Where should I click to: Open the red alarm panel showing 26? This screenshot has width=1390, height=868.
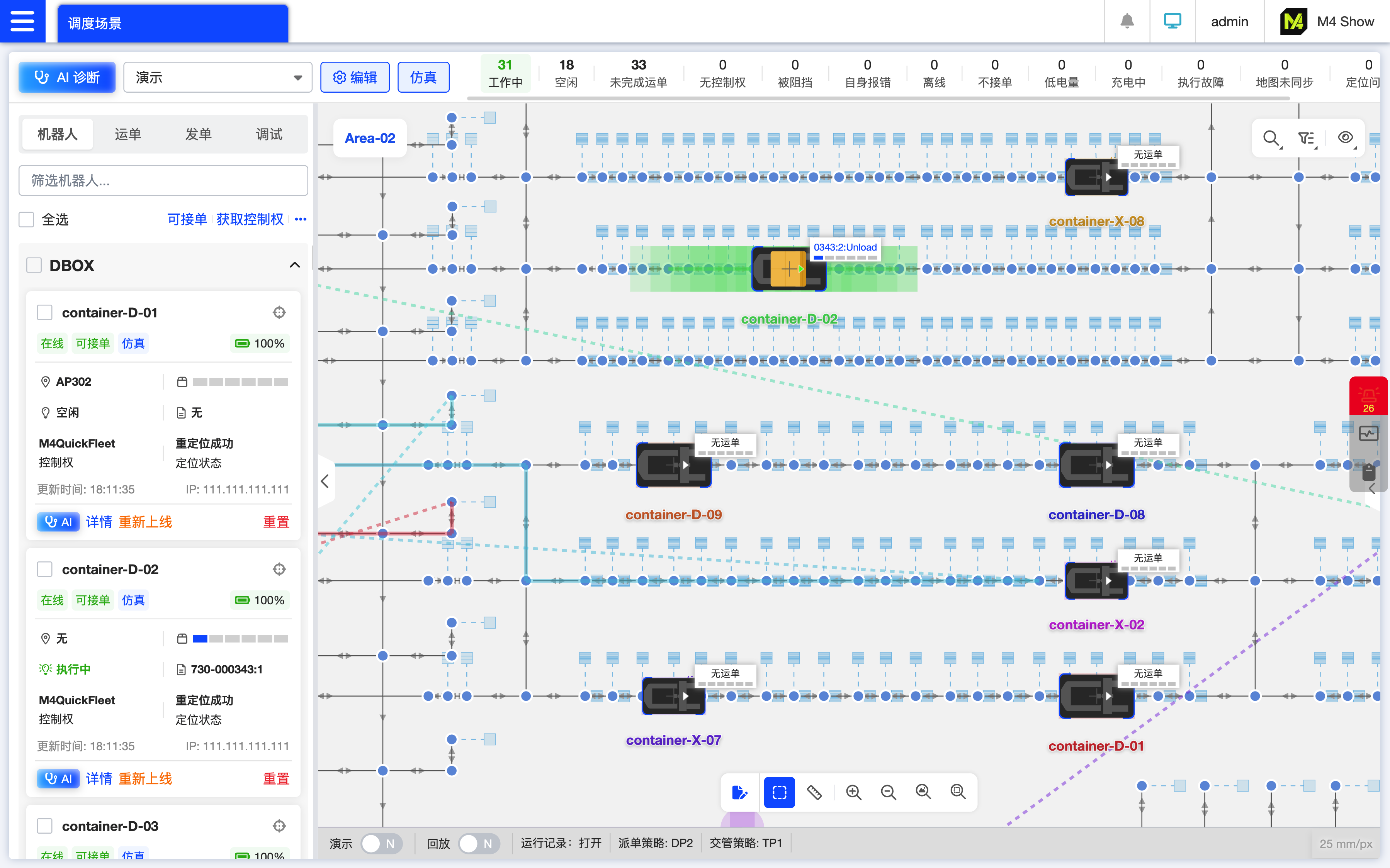tap(1368, 396)
